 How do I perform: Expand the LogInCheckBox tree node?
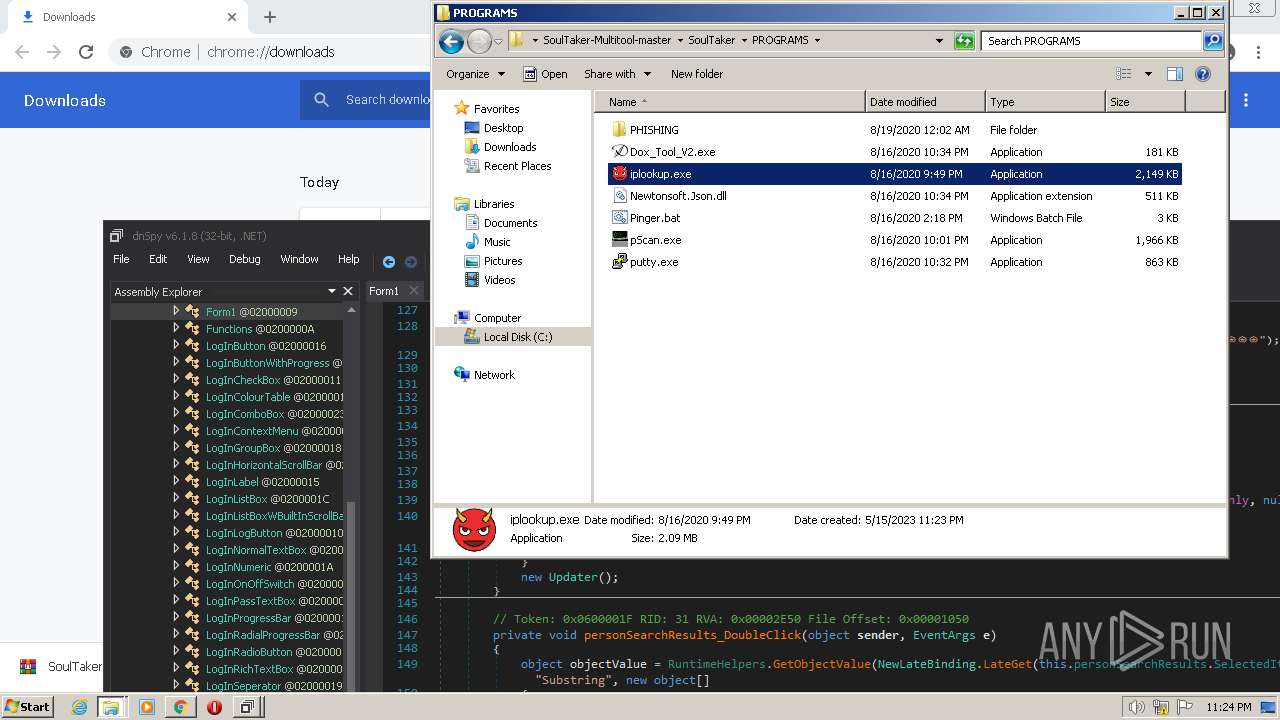(176, 379)
